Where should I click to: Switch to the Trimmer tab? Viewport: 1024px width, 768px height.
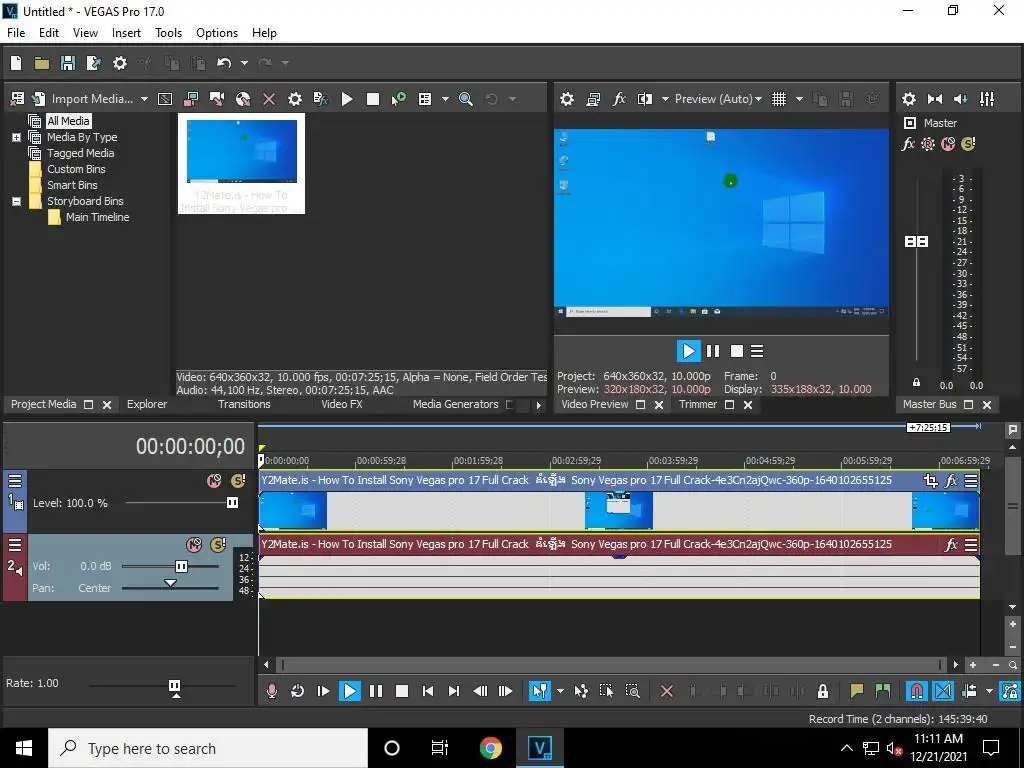[x=697, y=404]
